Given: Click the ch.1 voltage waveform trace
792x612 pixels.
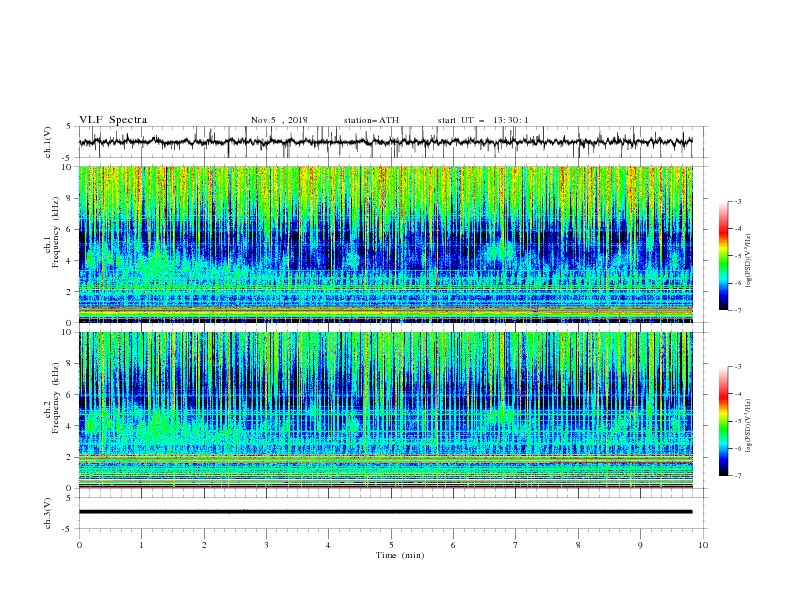Looking at the screenshot, I should pos(385,142).
